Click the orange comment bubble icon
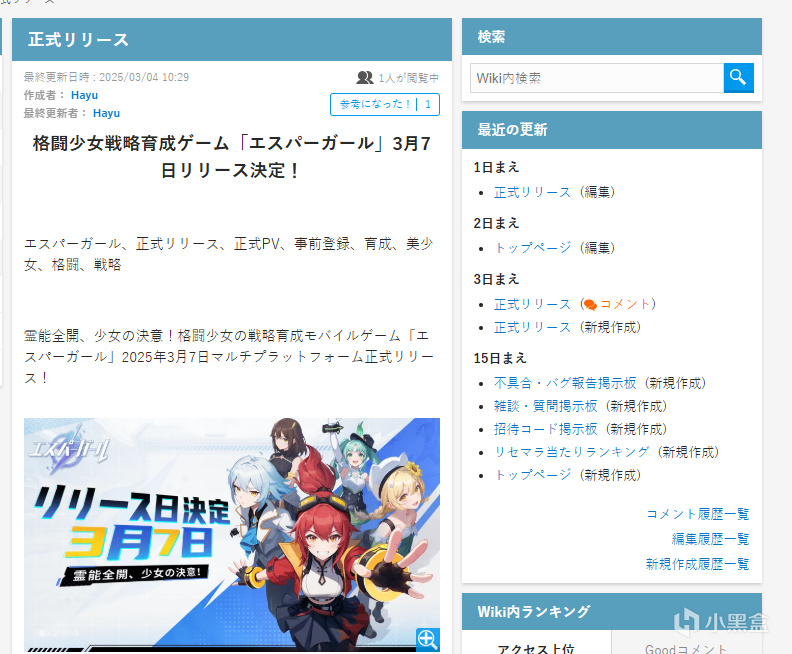The image size is (792, 654). click(x=589, y=305)
